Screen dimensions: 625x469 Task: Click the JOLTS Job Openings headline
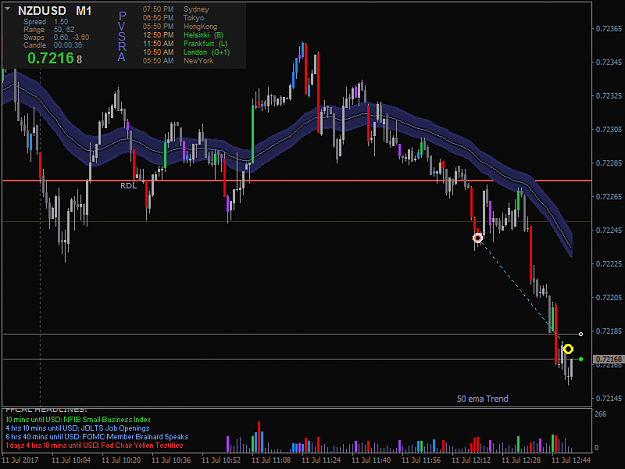click(77, 428)
